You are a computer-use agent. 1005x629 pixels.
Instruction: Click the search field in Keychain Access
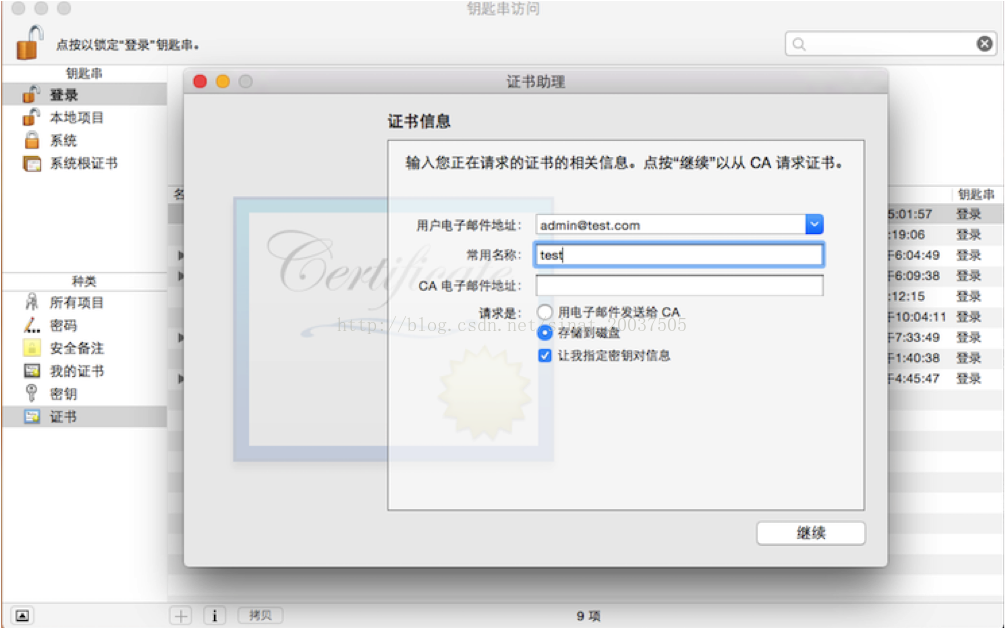pyautogui.click(x=891, y=44)
